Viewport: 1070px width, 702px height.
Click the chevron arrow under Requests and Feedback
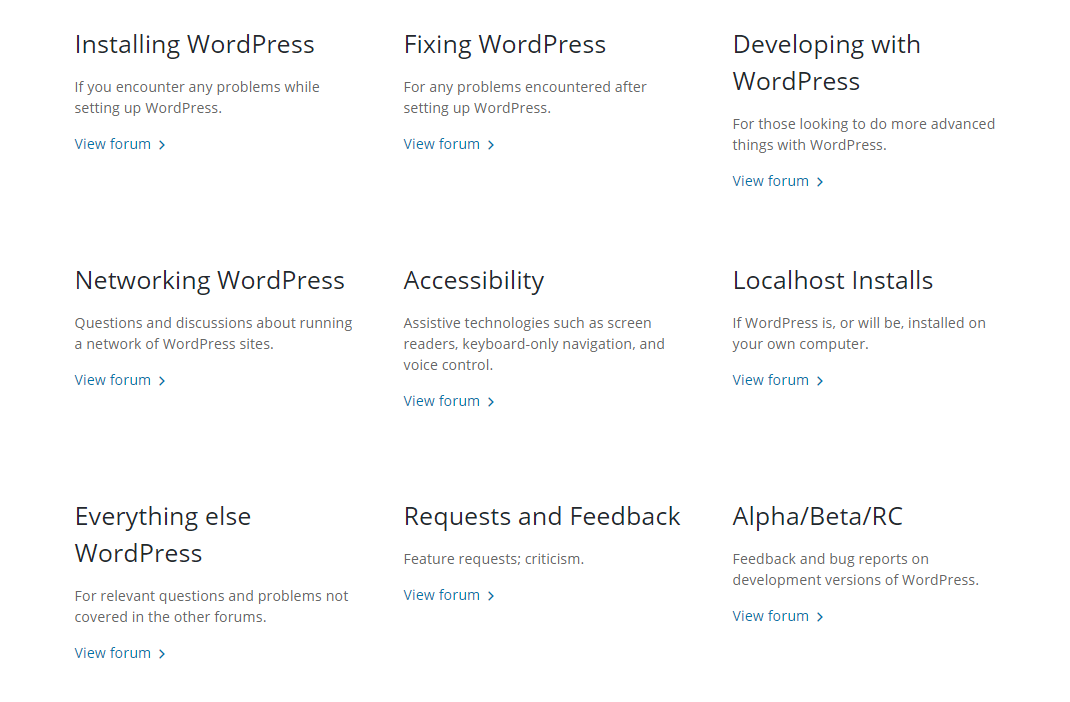pos(491,596)
